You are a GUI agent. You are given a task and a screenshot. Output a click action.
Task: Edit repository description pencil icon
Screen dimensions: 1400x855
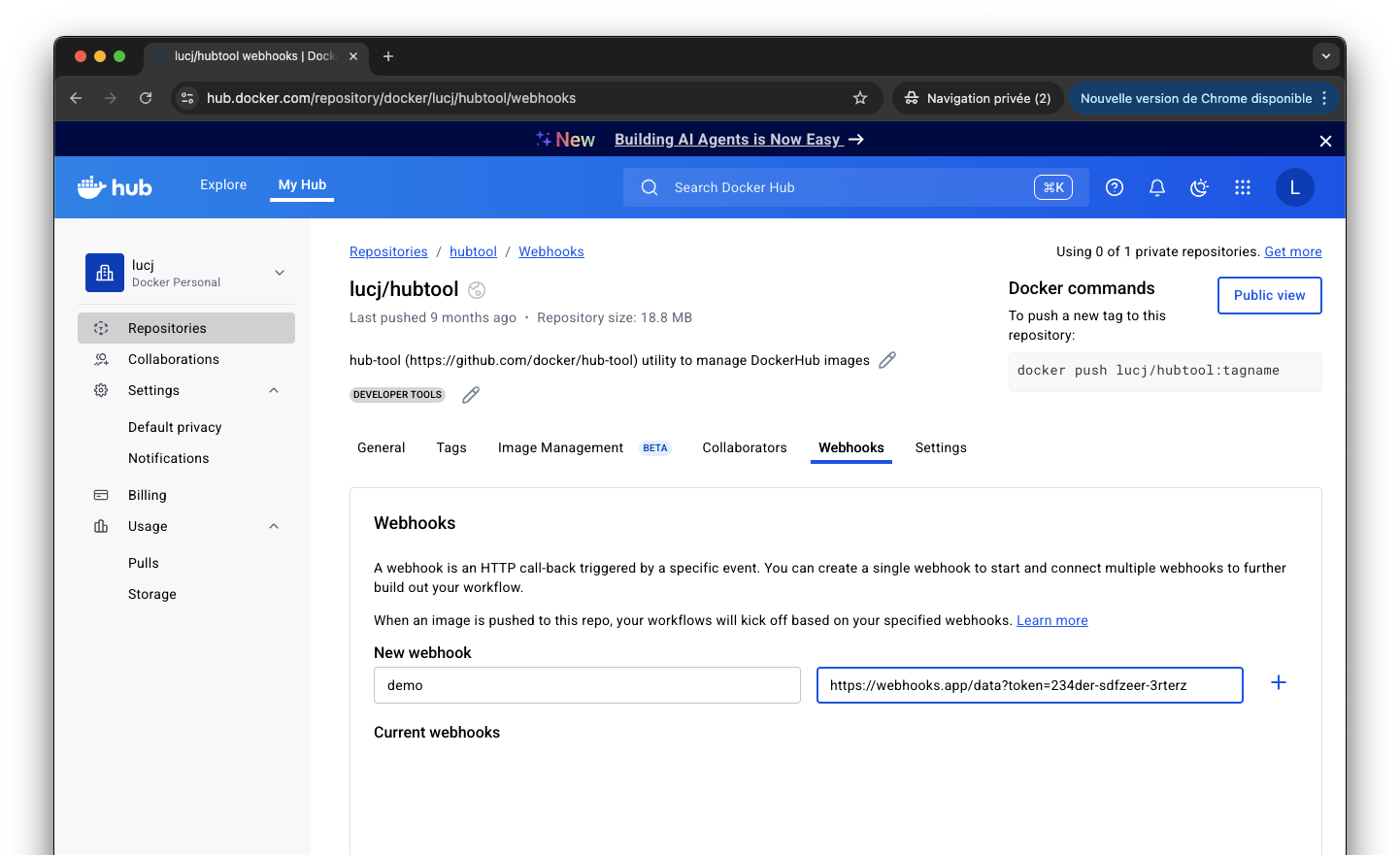tap(887, 360)
